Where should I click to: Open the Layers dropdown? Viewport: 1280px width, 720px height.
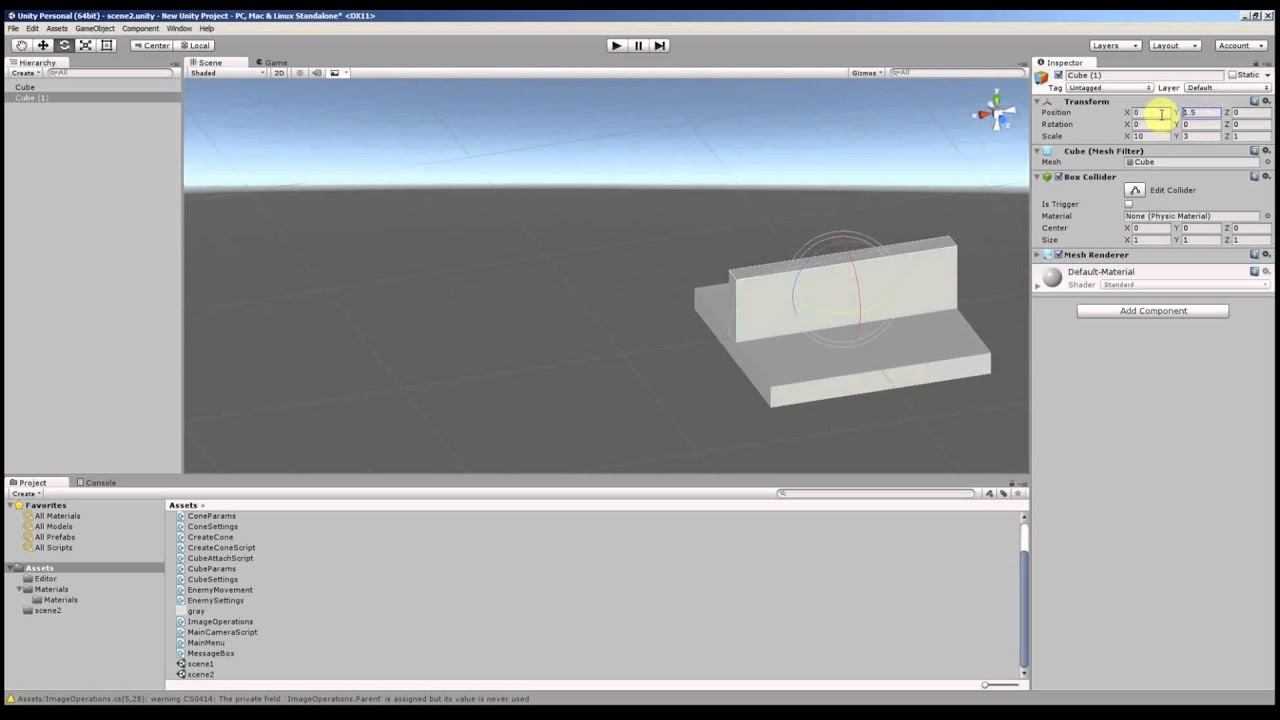click(1115, 45)
